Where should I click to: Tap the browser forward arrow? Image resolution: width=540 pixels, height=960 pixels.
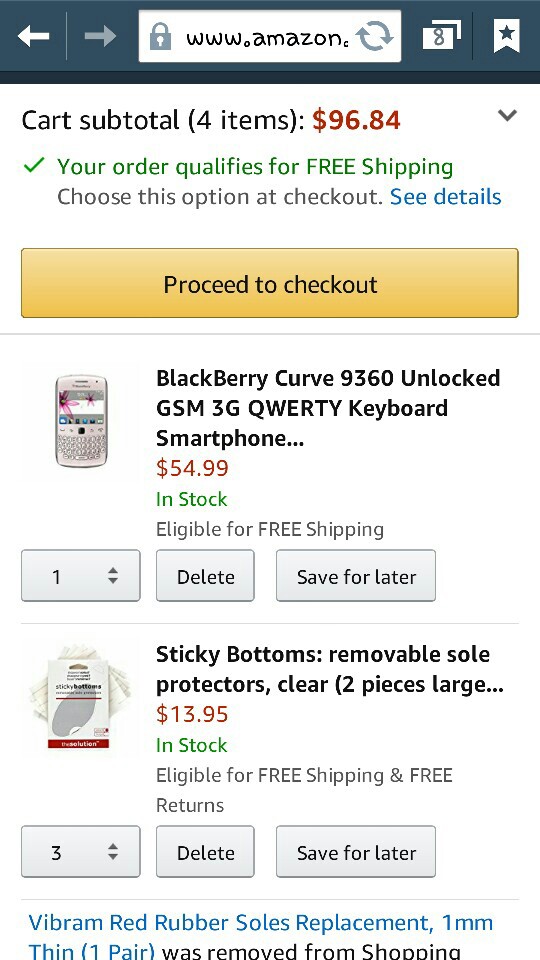point(100,37)
